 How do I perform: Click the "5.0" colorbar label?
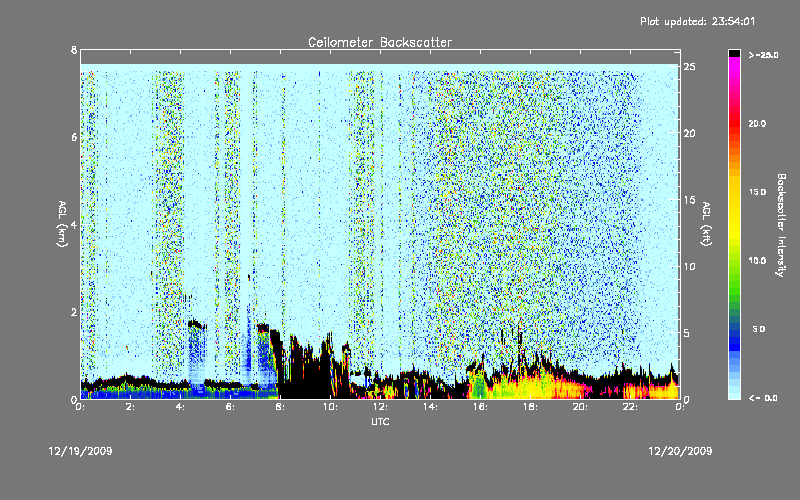pos(759,329)
